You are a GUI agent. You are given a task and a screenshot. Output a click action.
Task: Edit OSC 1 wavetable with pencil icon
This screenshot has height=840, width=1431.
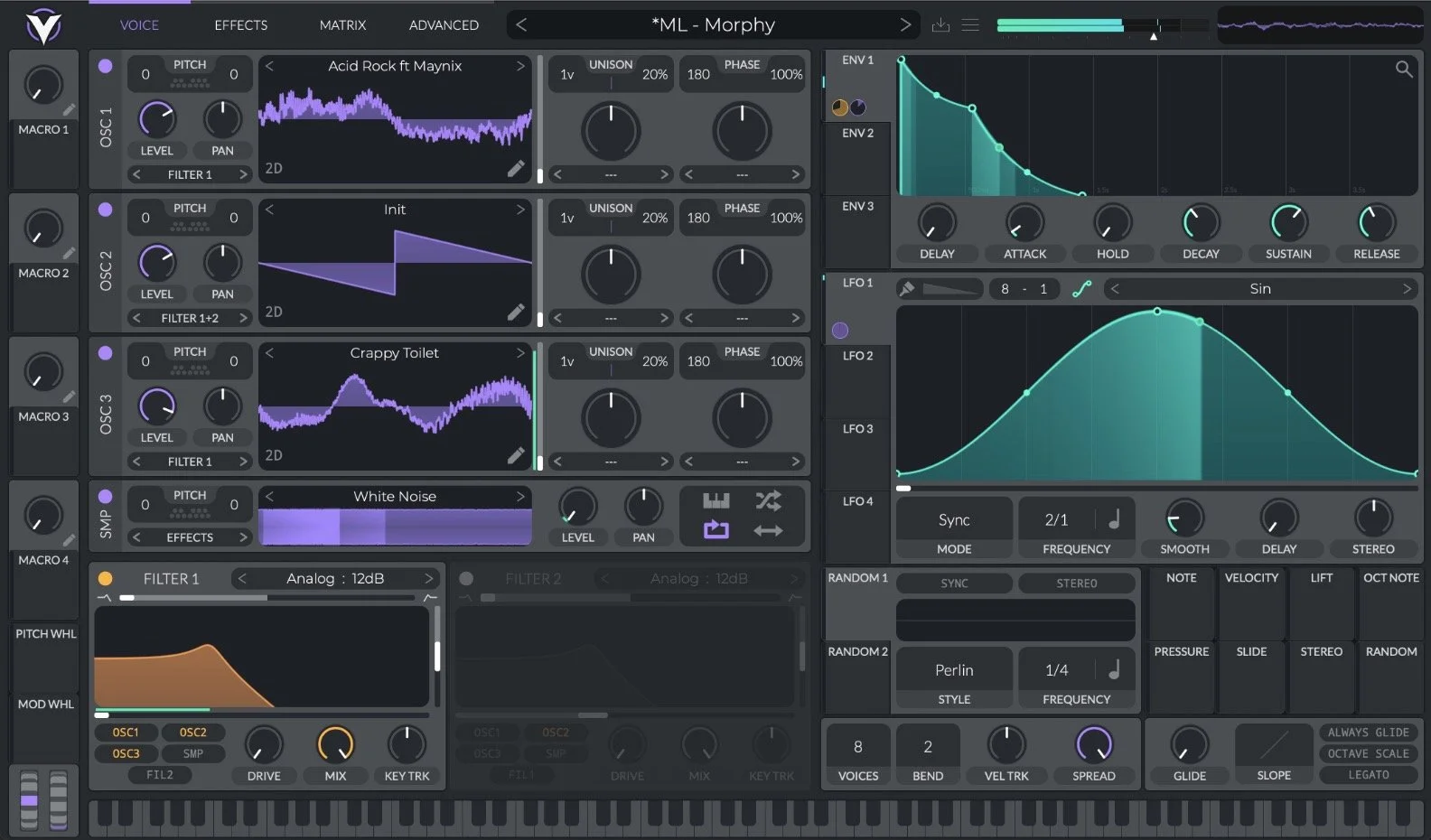click(x=516, y=168)
